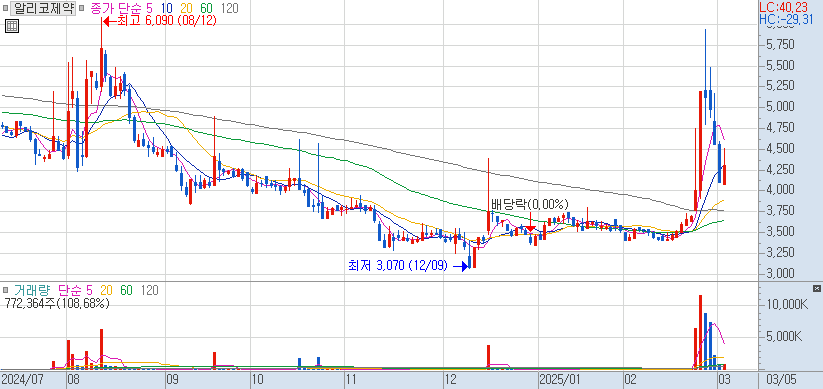This screenshot has height=389, width=823.
Task: Click the 3,750 price axis label
Action: click(779, 211)
